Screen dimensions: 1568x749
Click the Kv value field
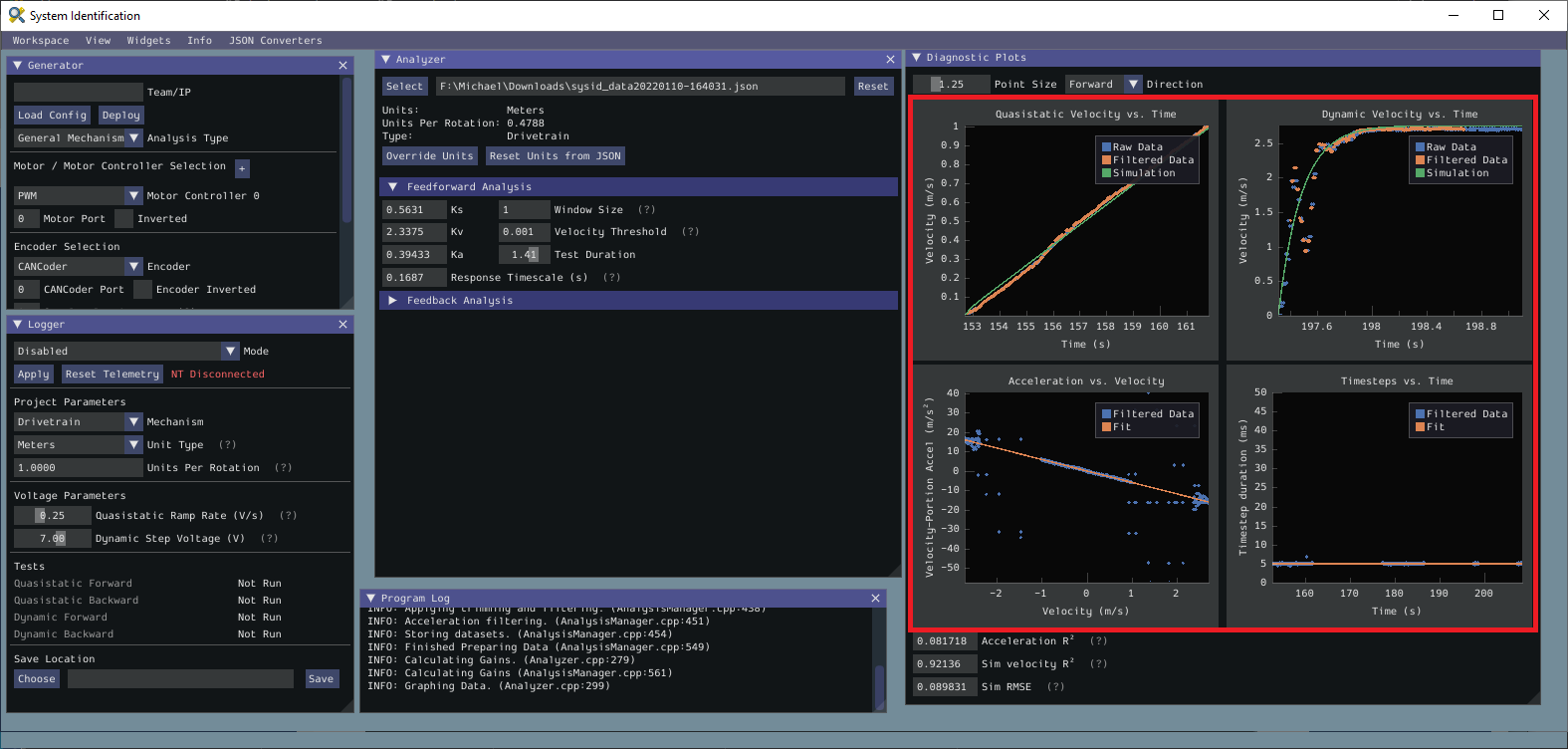[414, 232]
